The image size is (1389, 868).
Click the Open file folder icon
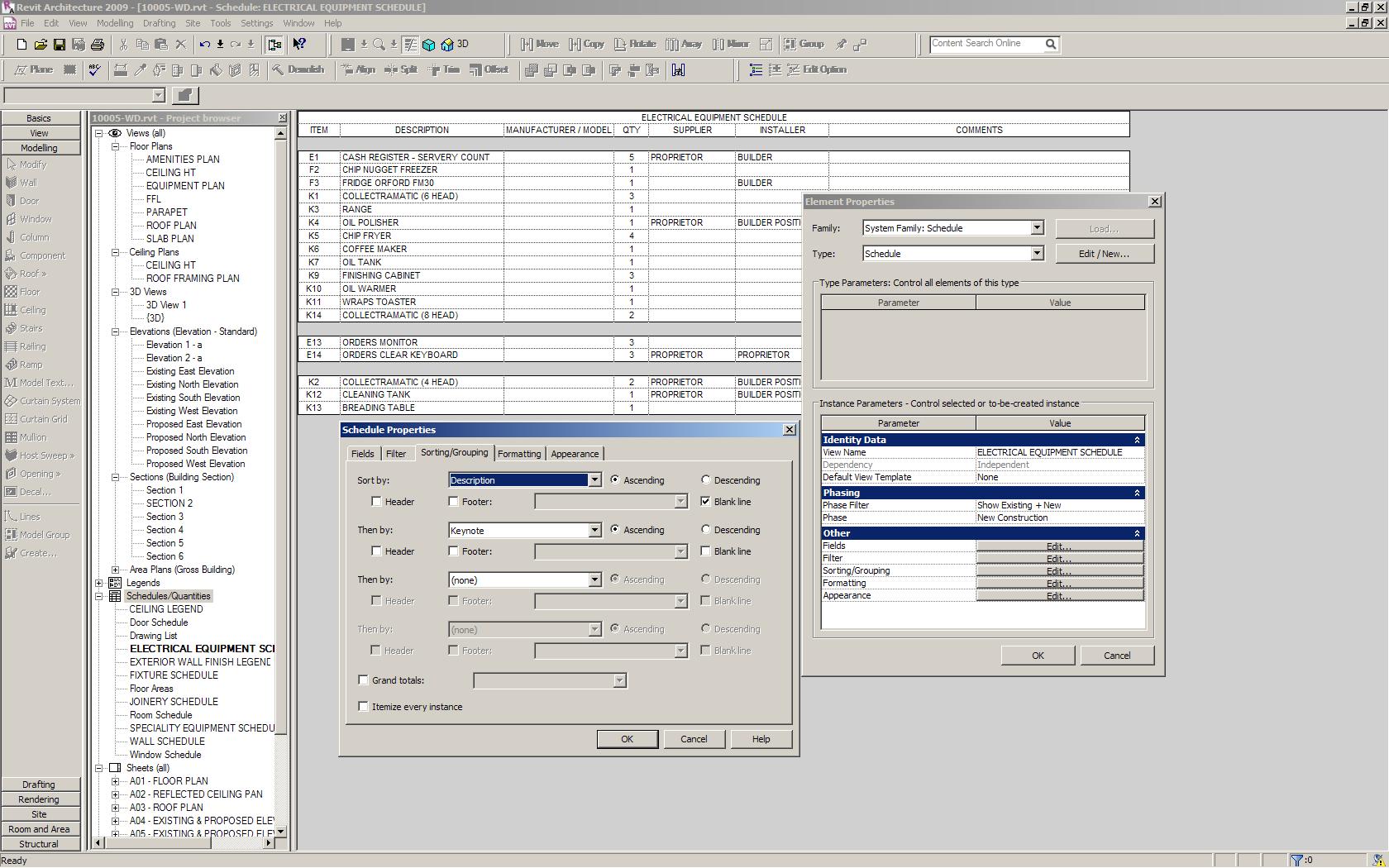tap(40, 45)
